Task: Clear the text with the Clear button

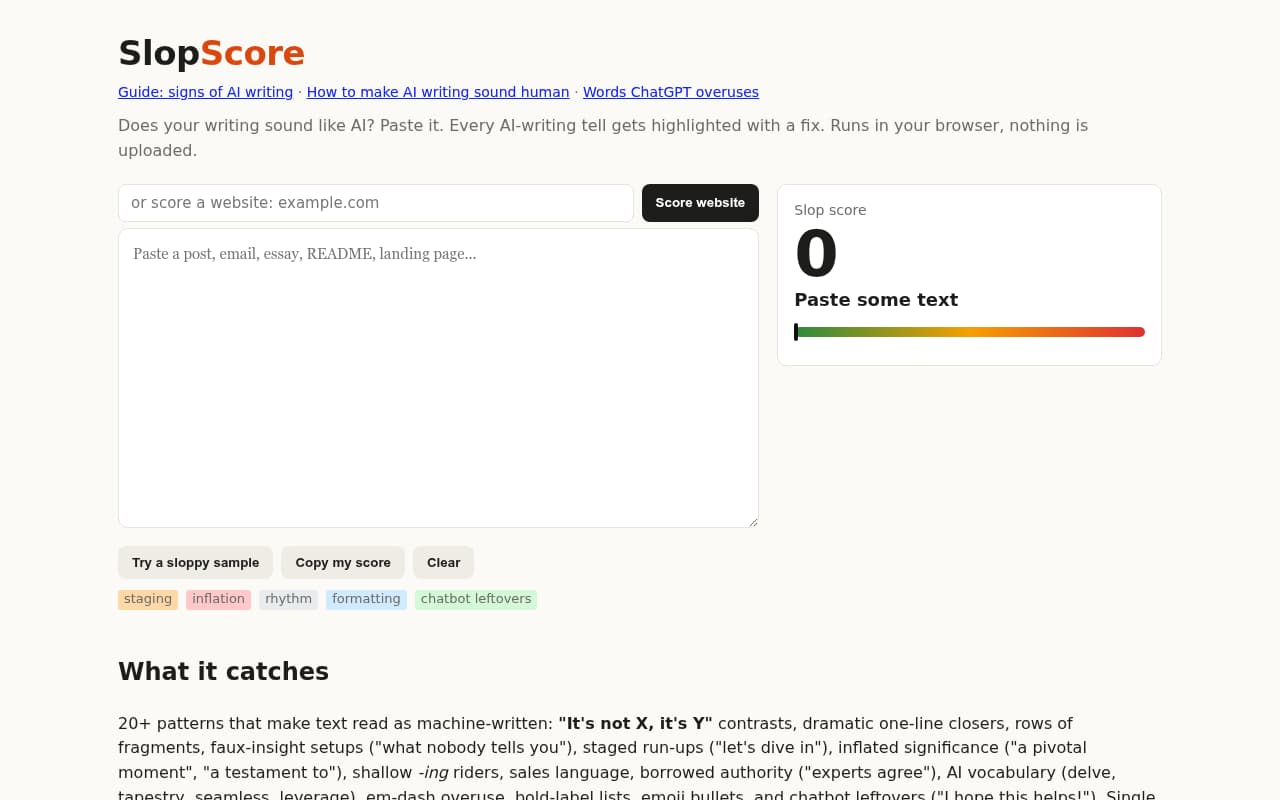Action: [443, 562]
